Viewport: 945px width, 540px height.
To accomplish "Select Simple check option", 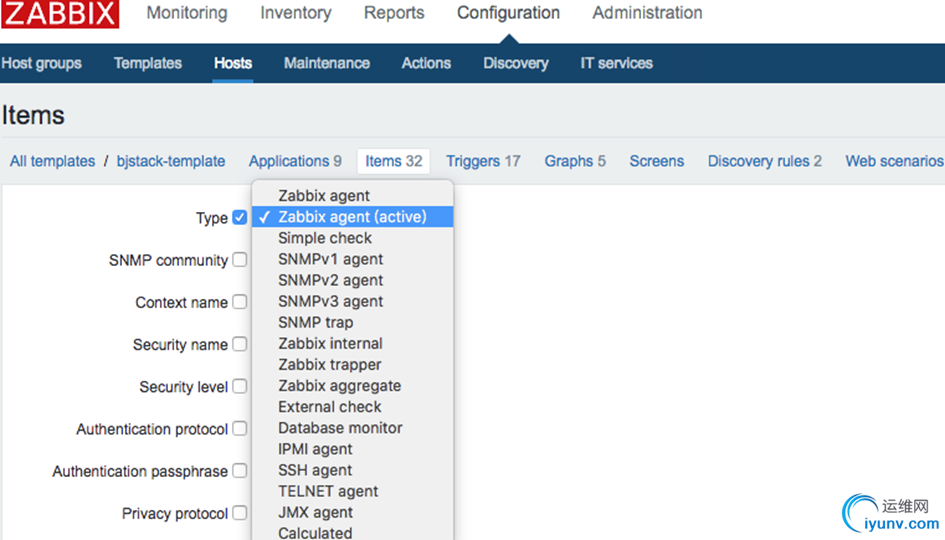I will (x=325, y=238).
